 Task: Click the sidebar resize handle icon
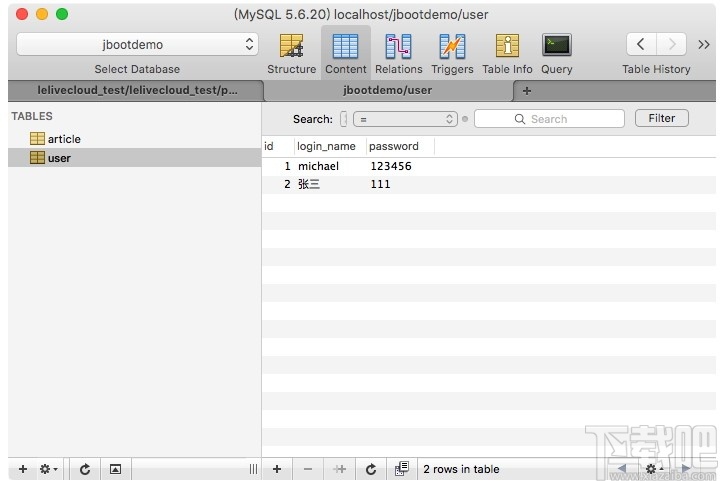(x=253, y=469)
